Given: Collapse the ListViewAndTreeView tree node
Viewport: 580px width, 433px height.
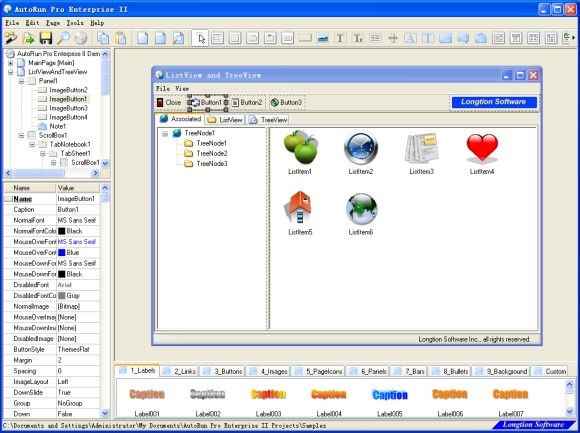Looking at the screenshot, I should [11, 72].
